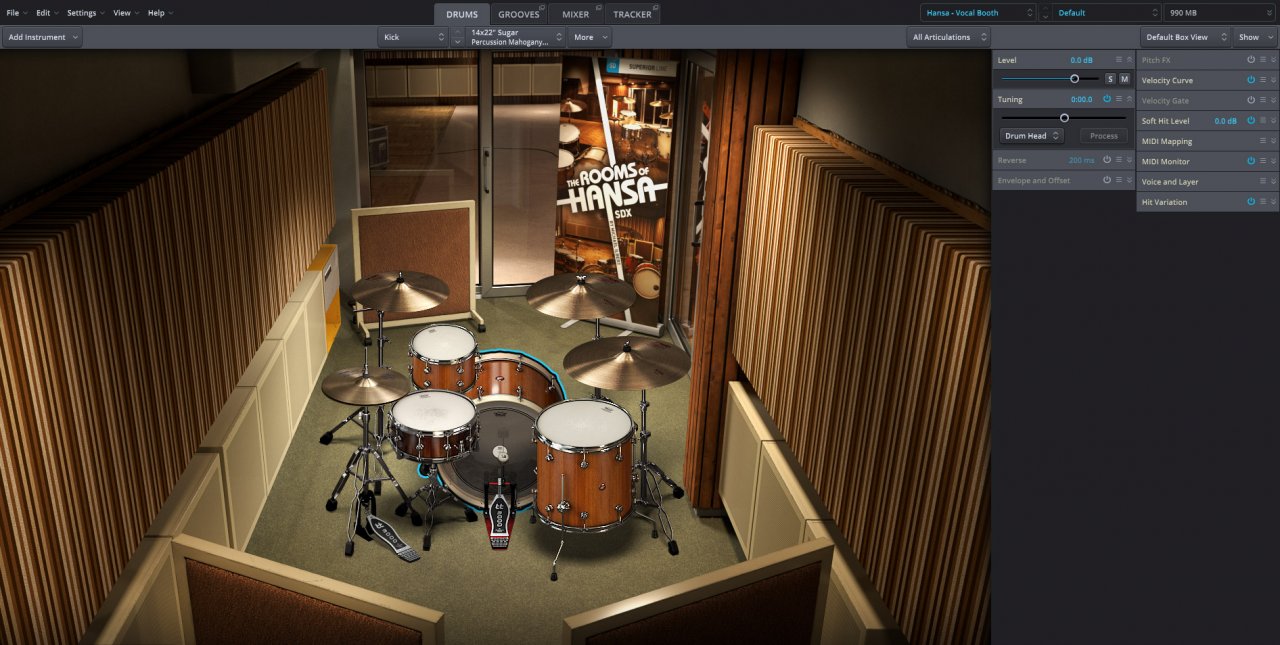Open the Velocity Gate options menu icon
1280x645 pixels.
(1263, 100)
